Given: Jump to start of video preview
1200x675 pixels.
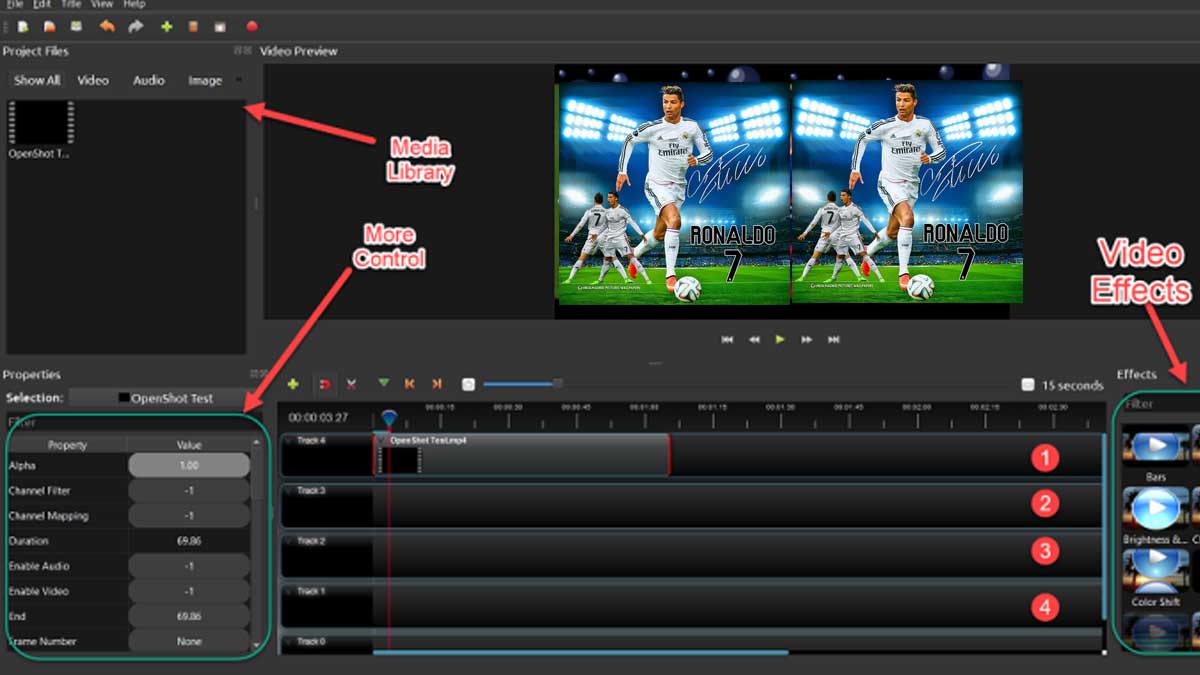Looking at the screenshot, I should click(727, 340).
